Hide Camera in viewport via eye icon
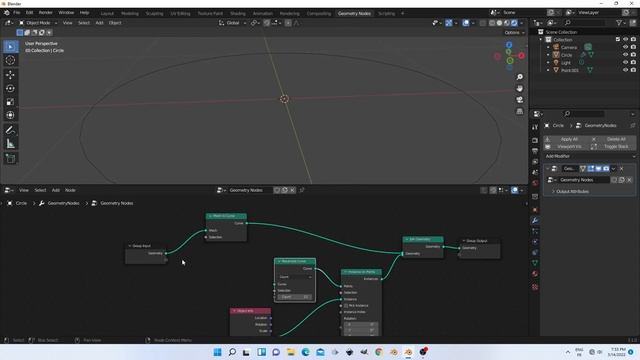The height and width of the screenshot is (360, 640). 625,47
